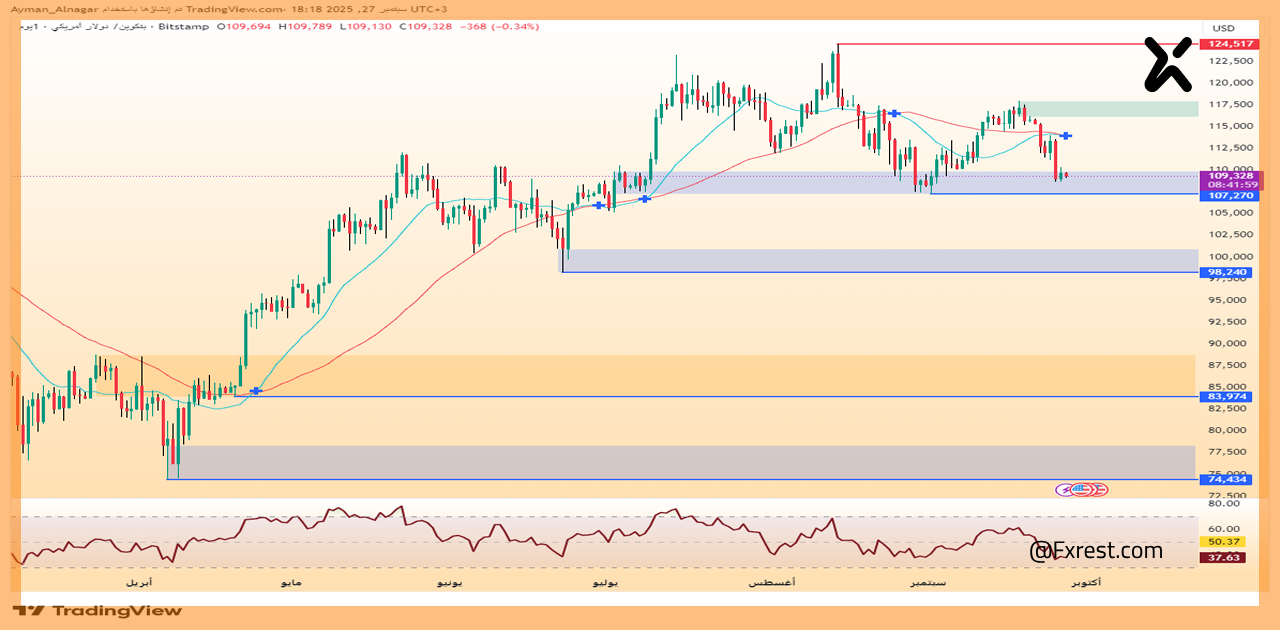Select the 107,270 support price label
This screenshot has height=630, width=1280.
[x=1232, y=196]
